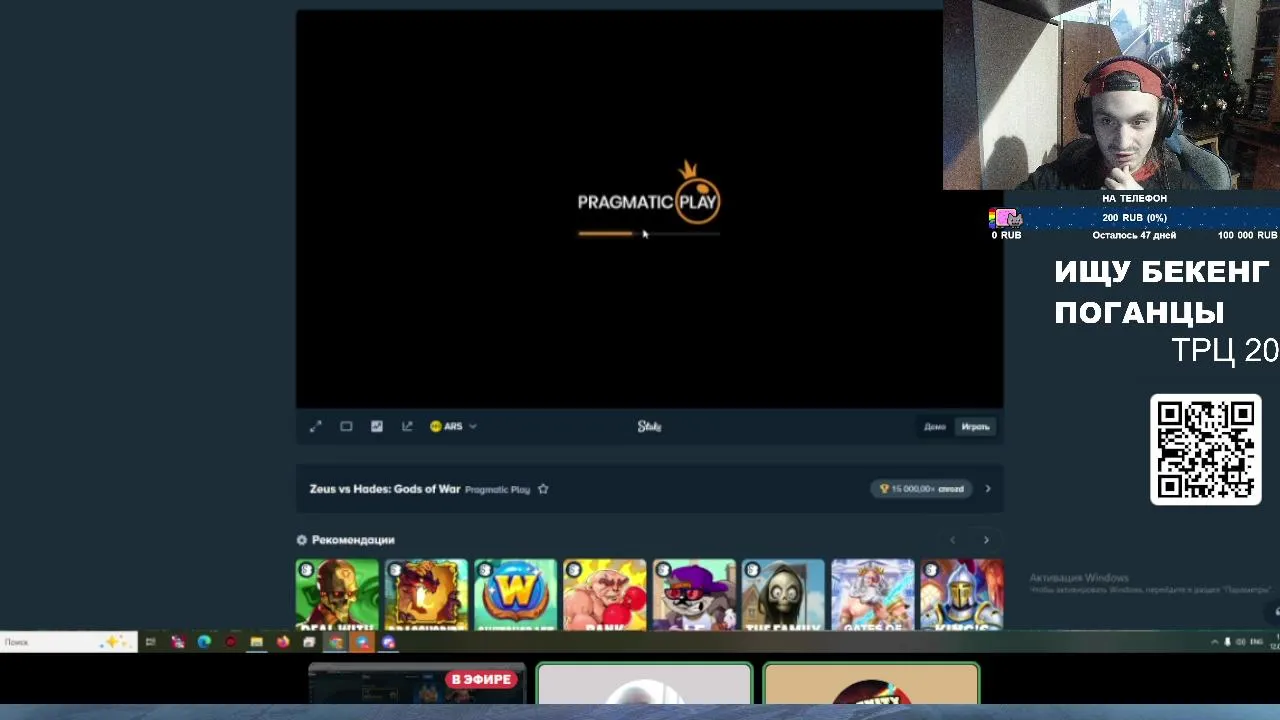Open the В ЭФИРЕ live stream thumbnail
The image size is (1280, 720).
point(417,684)
